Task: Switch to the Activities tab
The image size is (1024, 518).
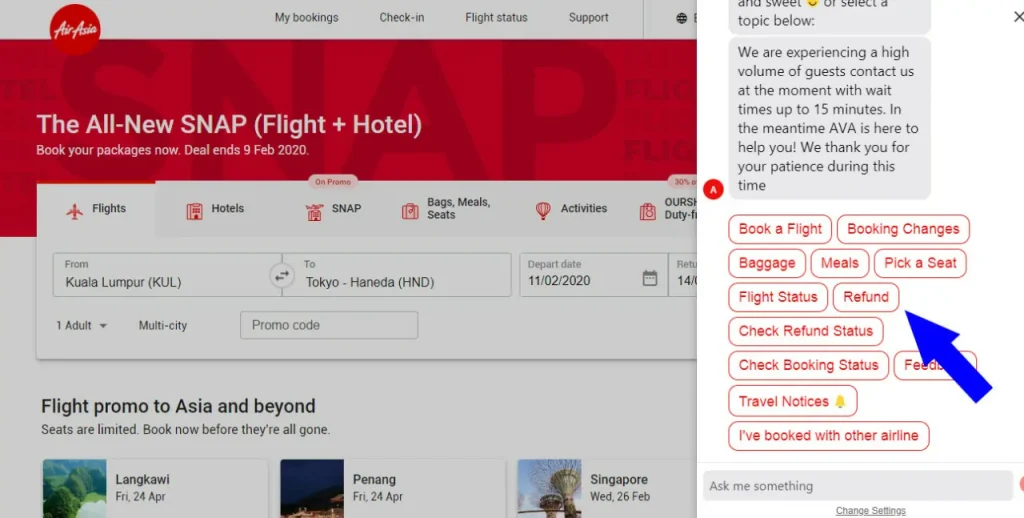Action: pos(571,210)
